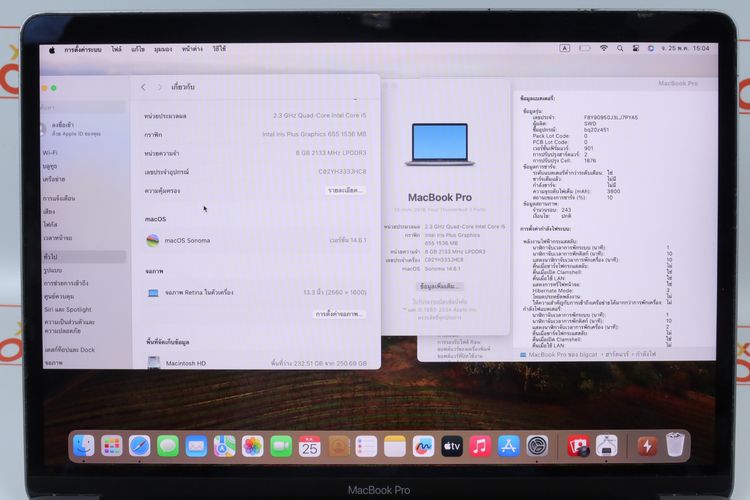
Task: Click the Siri icon in menu bar
Action: [x=651, y=48]
